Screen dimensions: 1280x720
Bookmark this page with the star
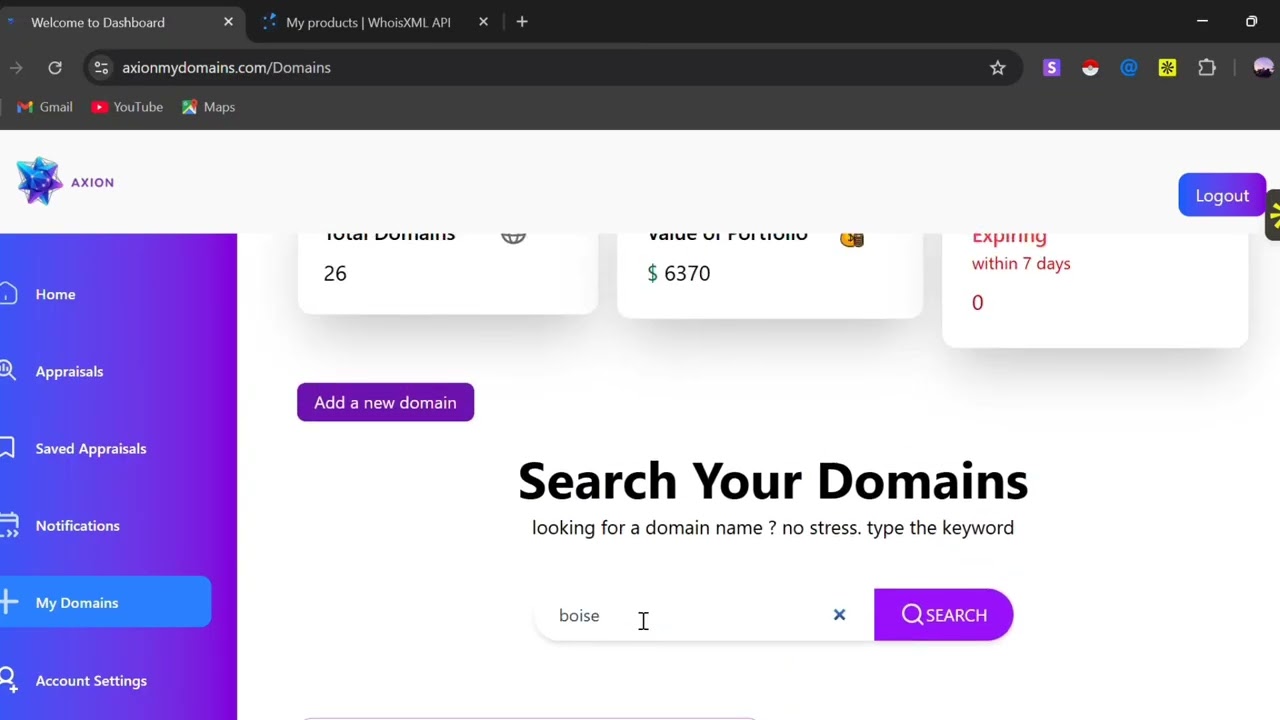(997, 67)
